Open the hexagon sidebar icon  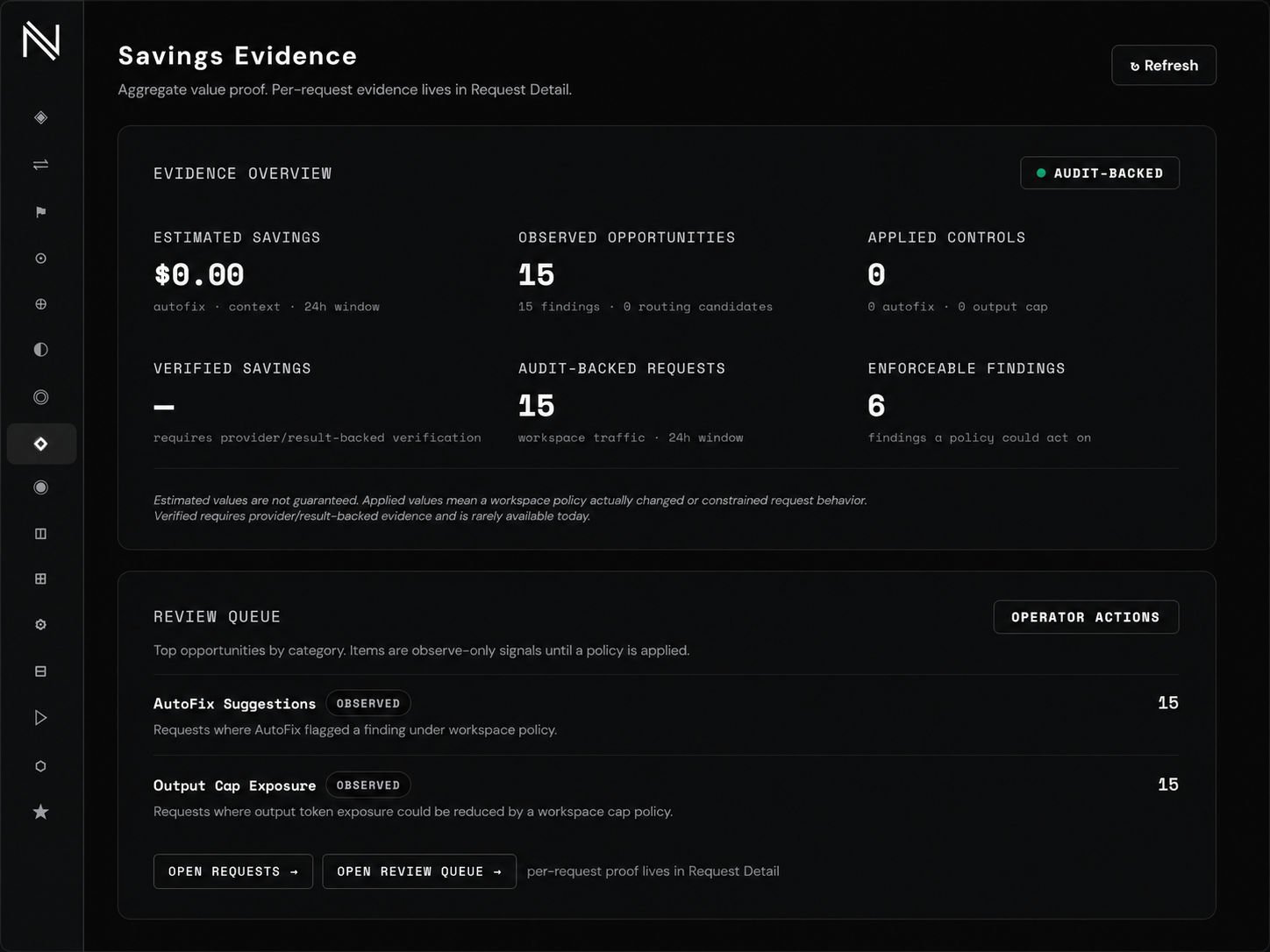[40, 766]
